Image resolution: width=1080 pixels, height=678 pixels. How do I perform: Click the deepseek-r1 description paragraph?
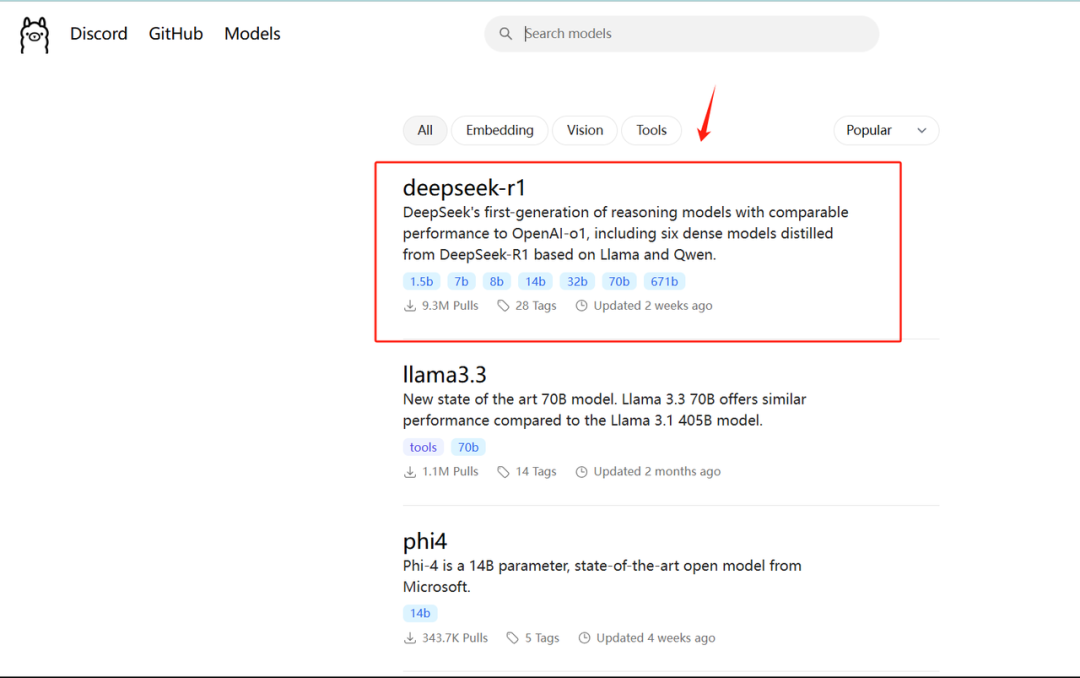coord(625,234)
